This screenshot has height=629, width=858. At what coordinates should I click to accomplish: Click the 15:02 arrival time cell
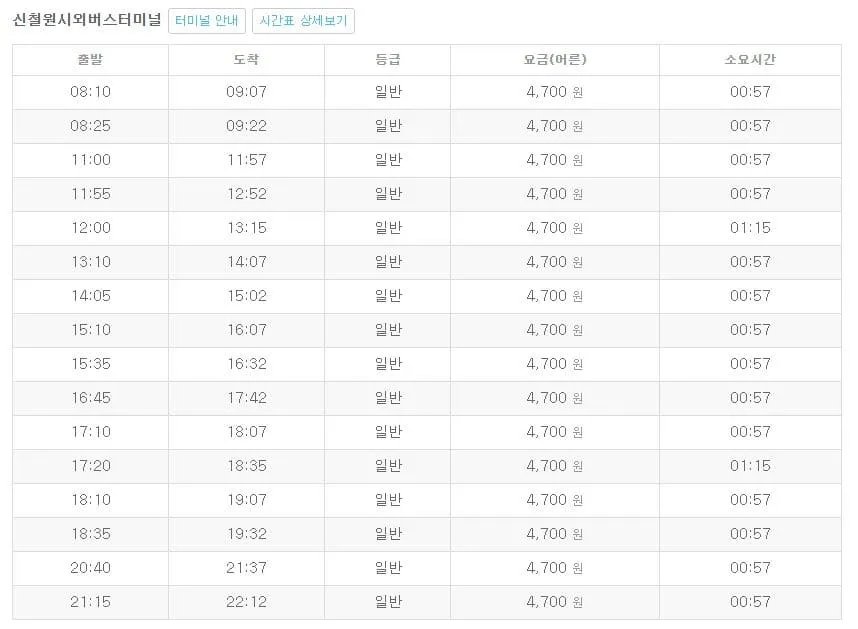[x=245, y=295]
